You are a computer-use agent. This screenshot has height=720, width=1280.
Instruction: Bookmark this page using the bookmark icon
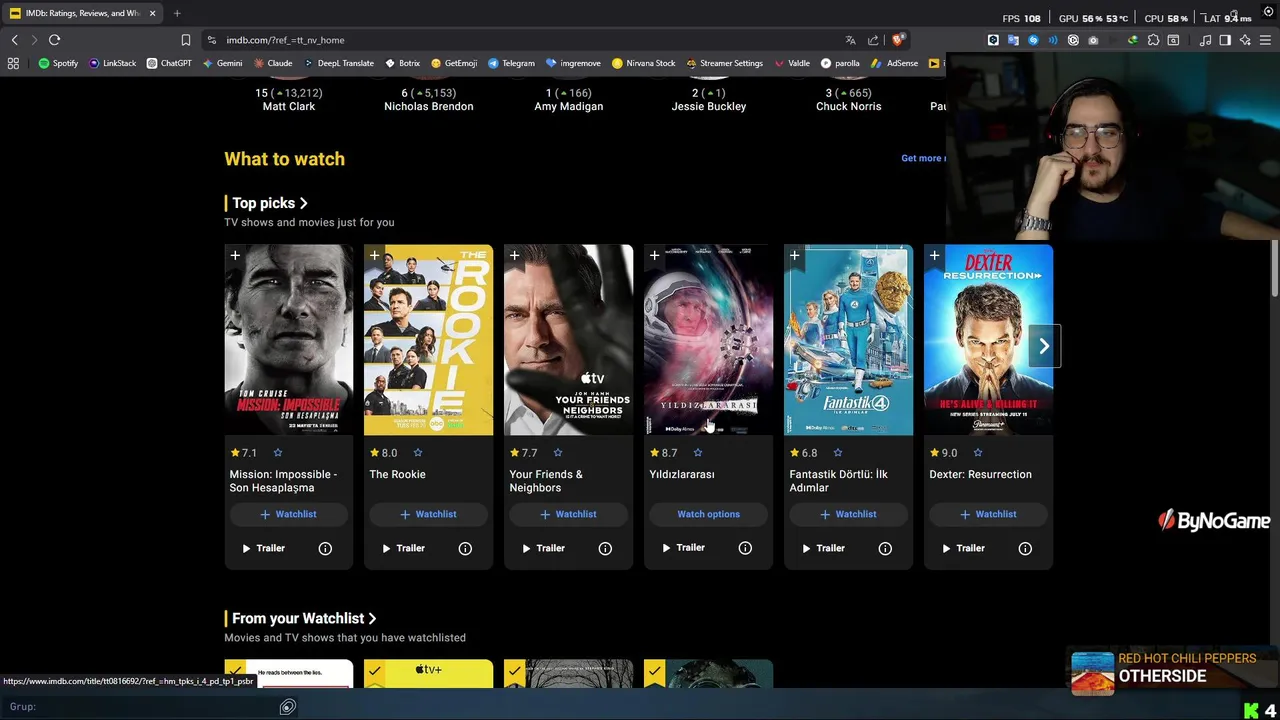click(x=185, y=40)
